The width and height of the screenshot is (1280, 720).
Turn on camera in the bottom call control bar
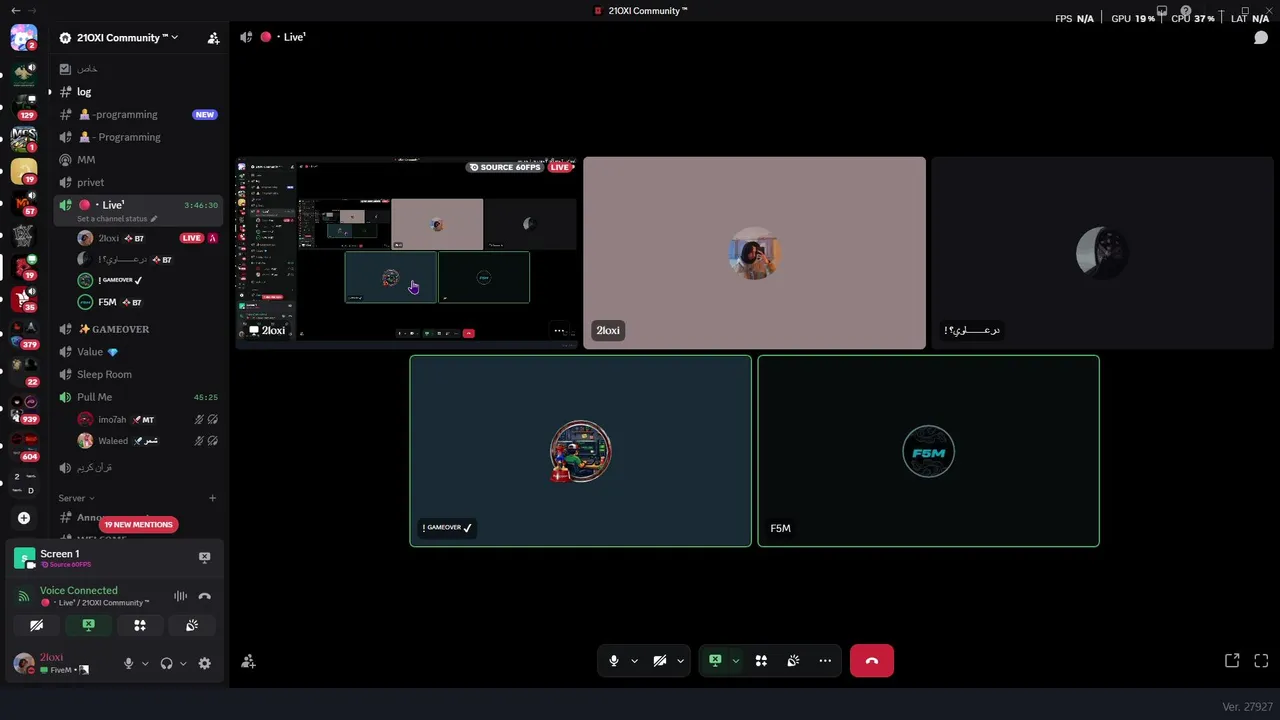pos(660,661)
